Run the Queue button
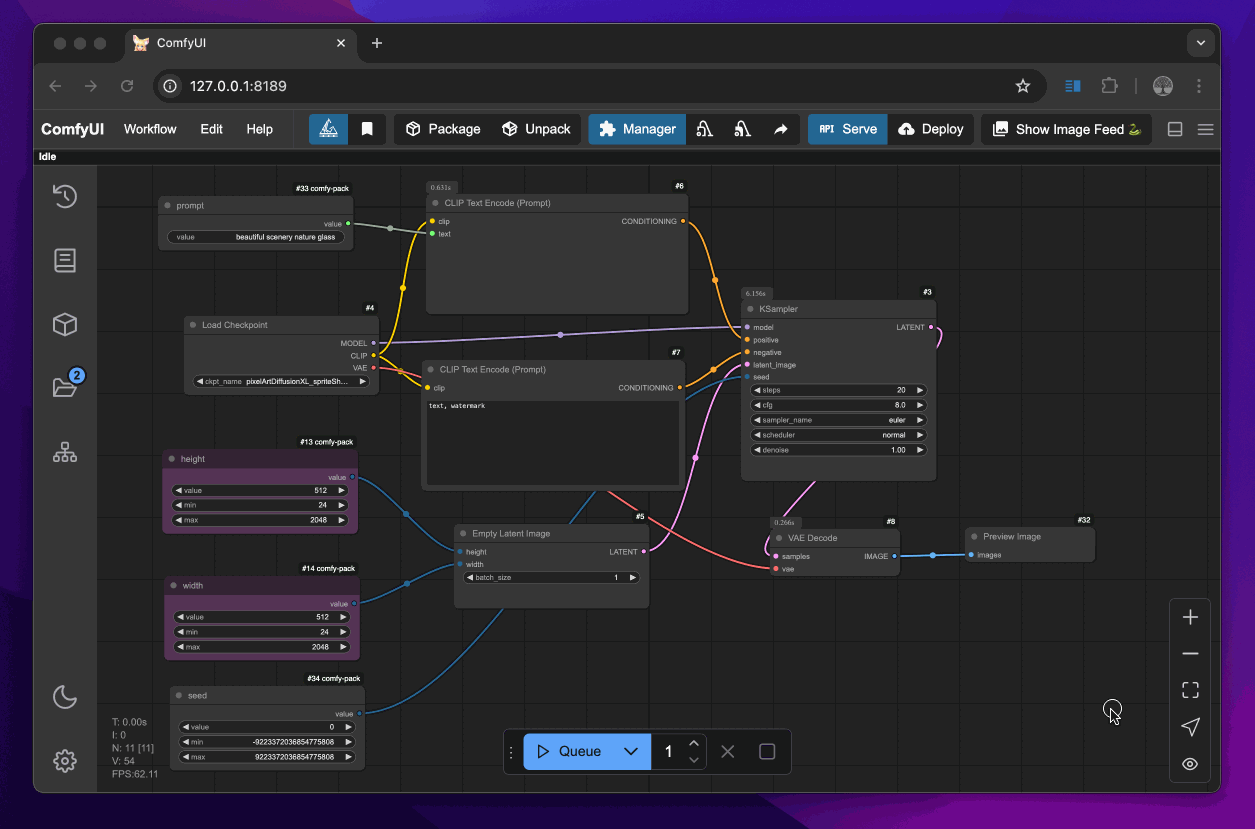Screen dimensions: 1255x829 [x=567, y=751]
